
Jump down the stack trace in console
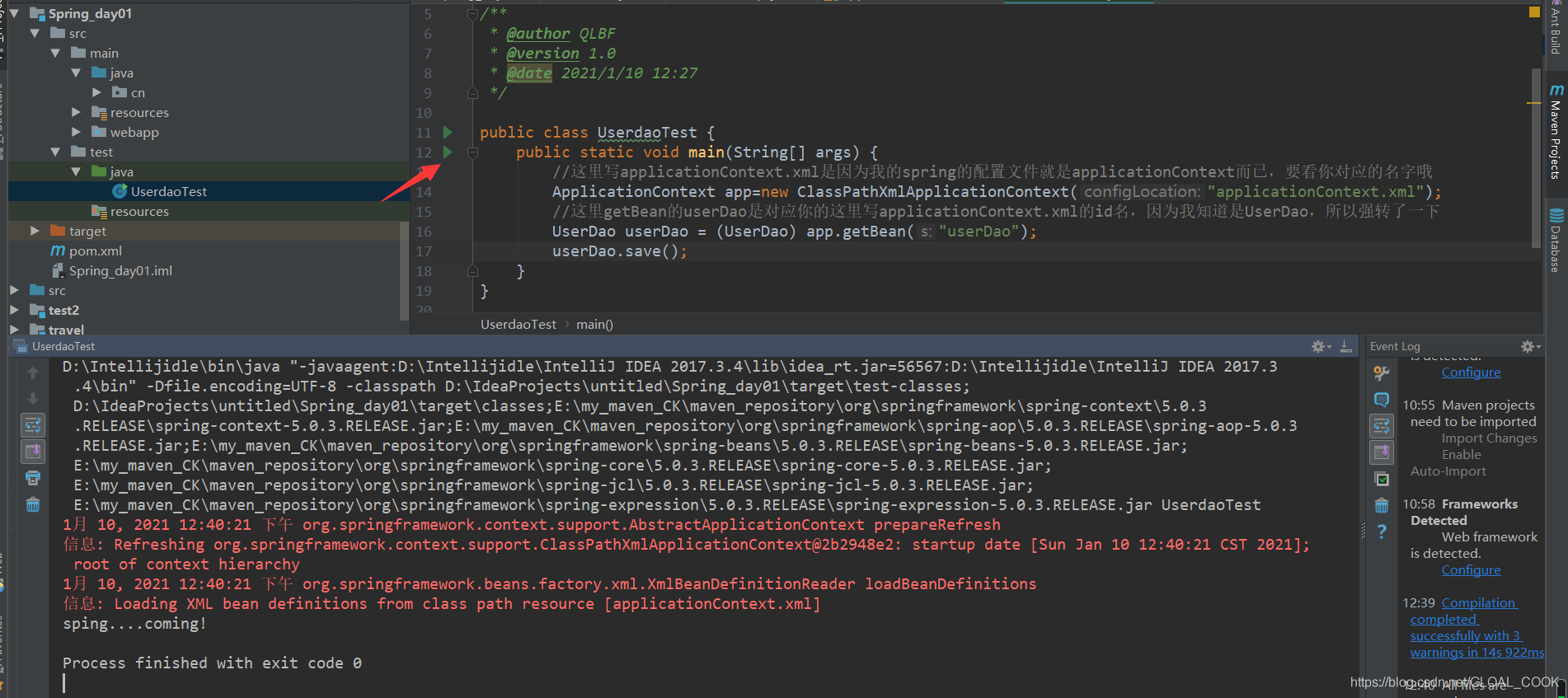pyautogui.click(x=33, y=399)
